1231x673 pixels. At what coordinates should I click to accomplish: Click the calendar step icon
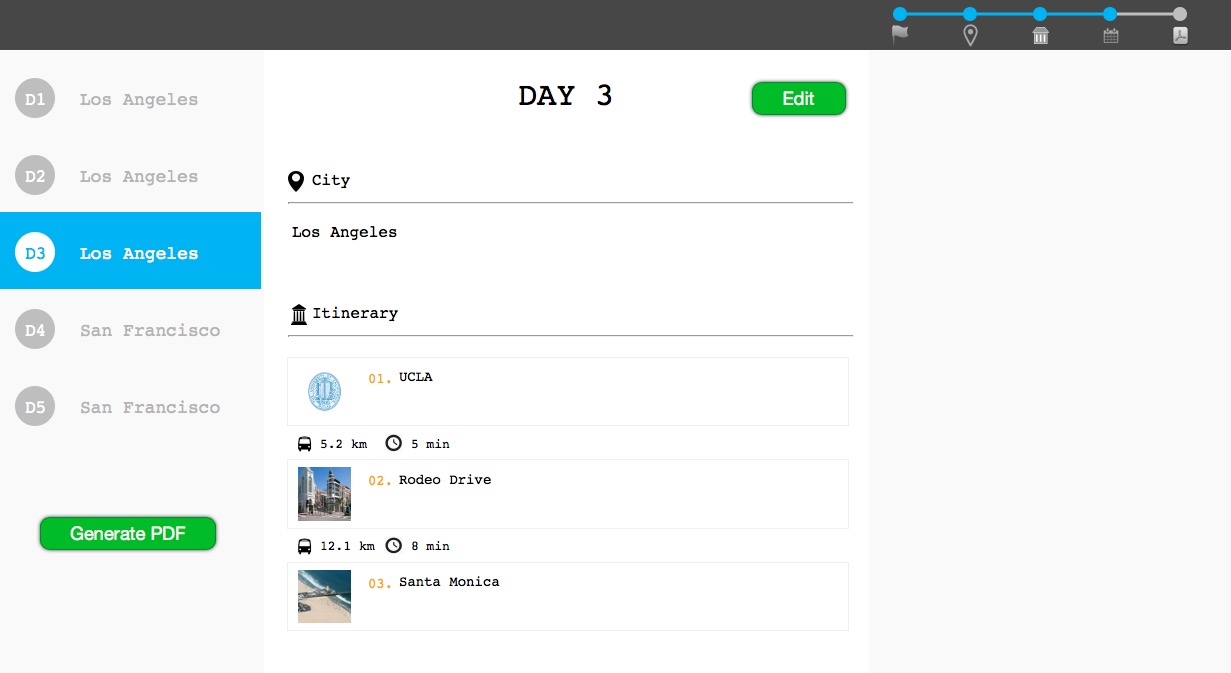coord(1110,36)
